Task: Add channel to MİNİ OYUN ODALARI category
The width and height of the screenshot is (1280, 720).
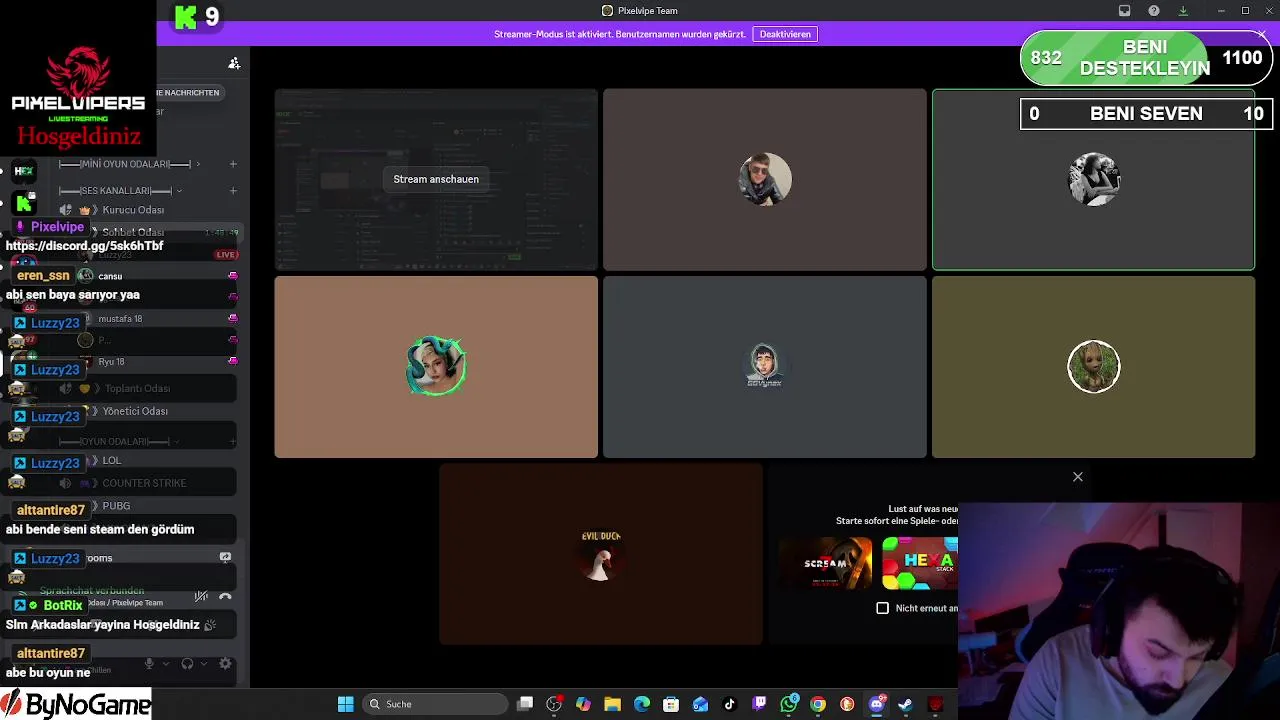Action: 233,164
